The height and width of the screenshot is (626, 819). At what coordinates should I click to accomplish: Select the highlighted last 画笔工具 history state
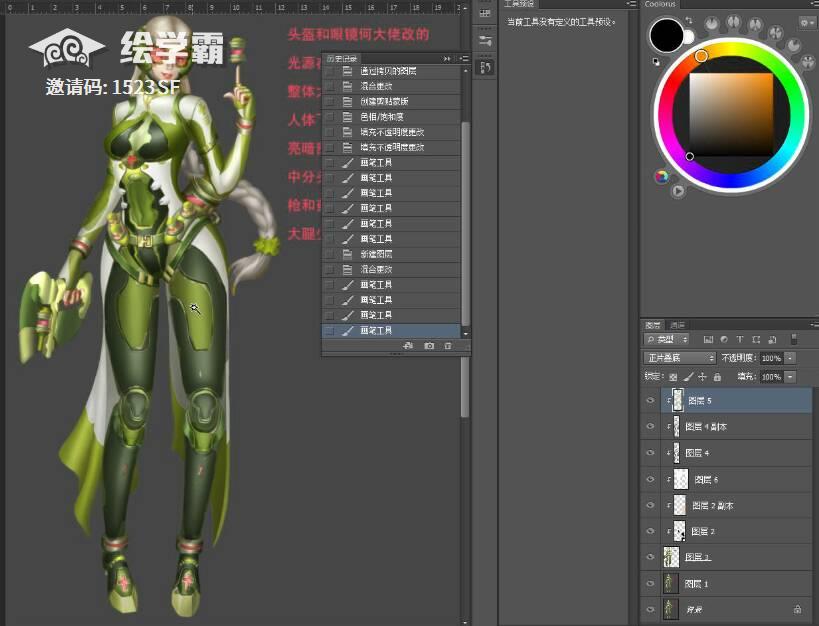tap(392, 330)
